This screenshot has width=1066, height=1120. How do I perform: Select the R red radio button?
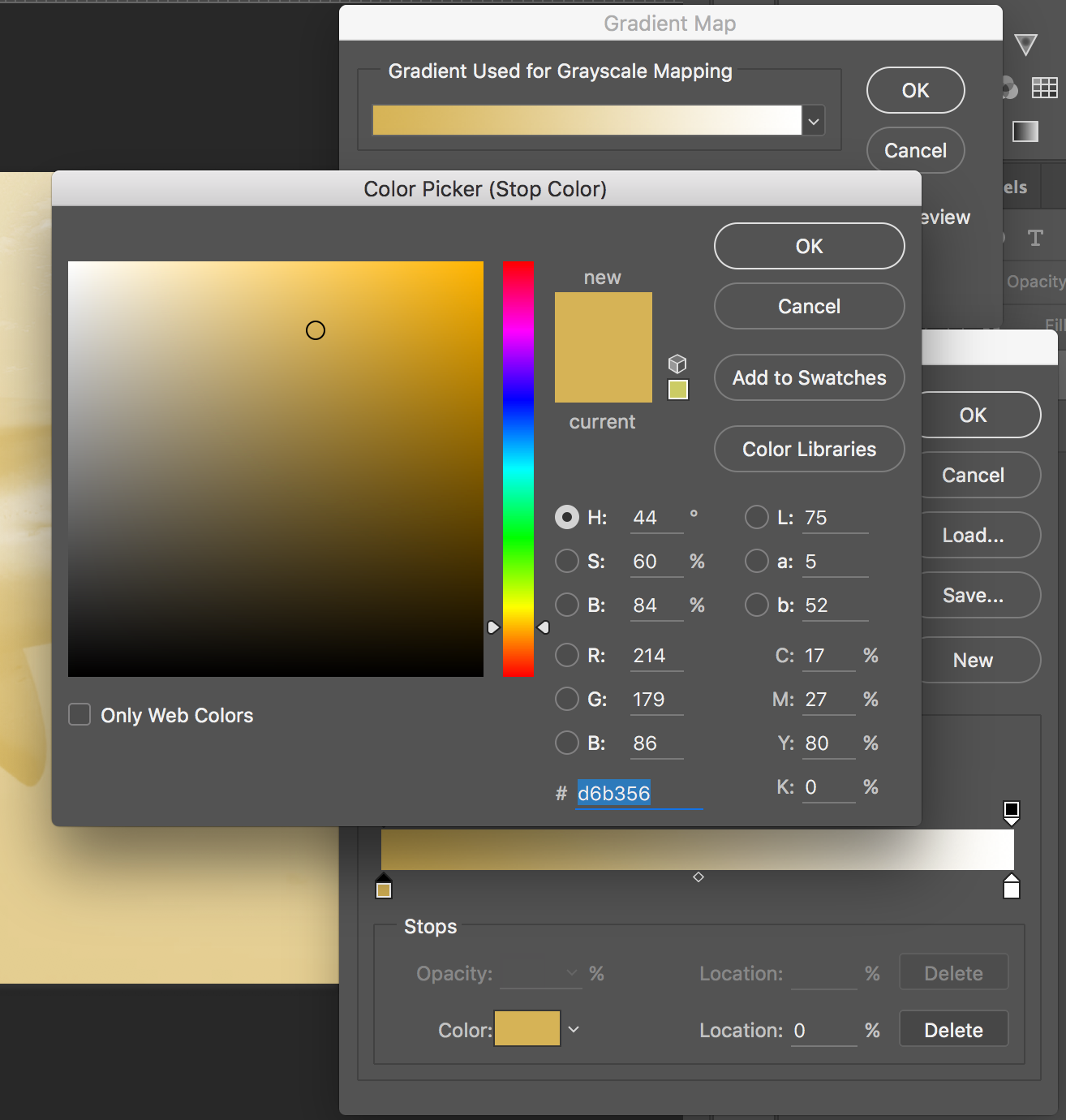coord(567,655)
